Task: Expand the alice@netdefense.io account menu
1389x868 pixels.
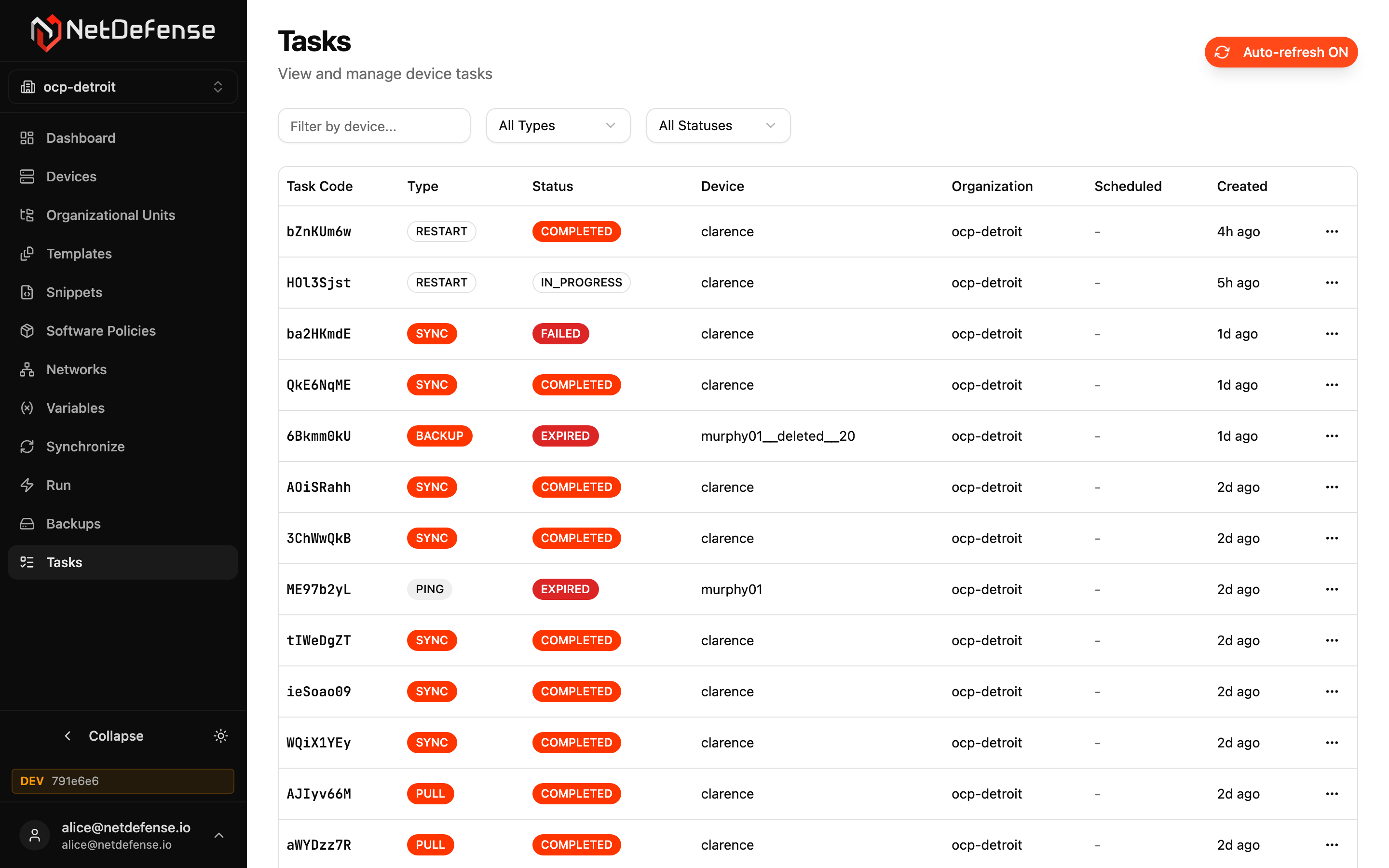Action: [123, 835]
